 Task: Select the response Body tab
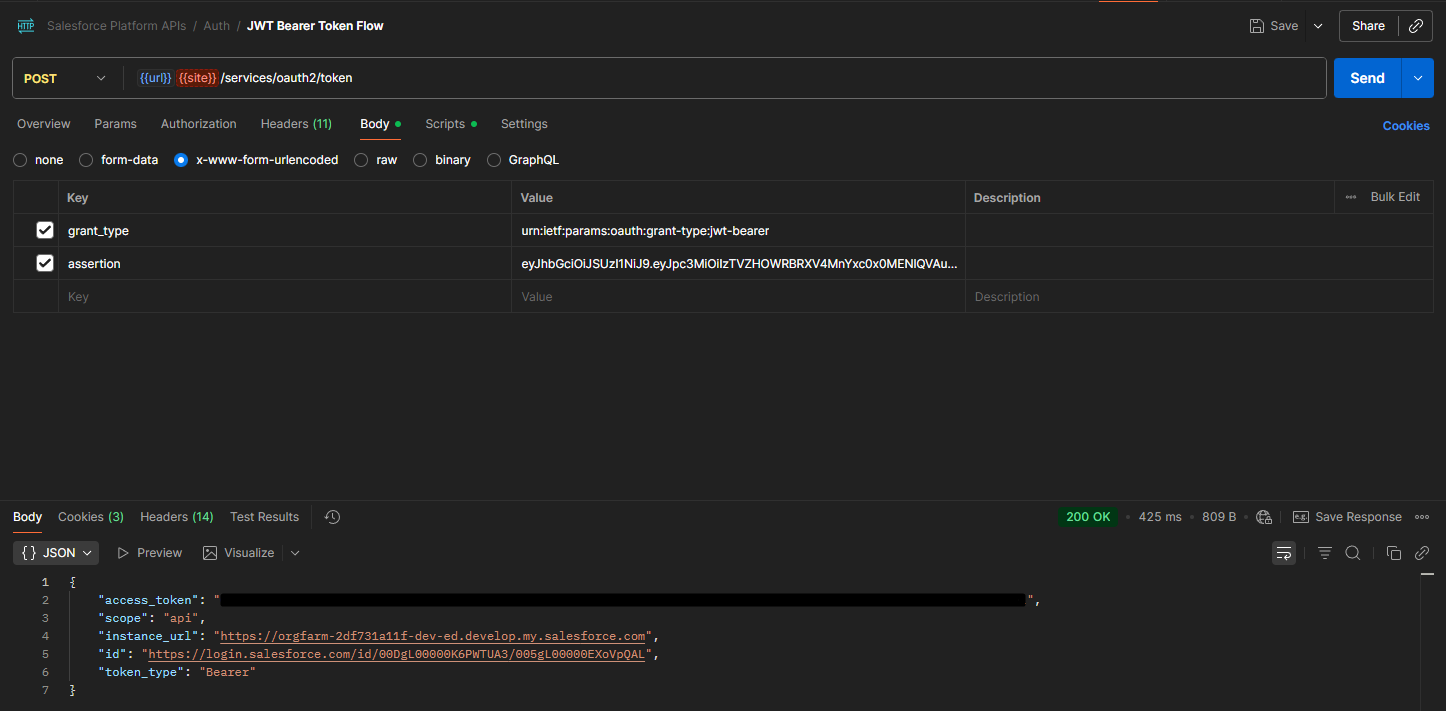coord(27,517)
